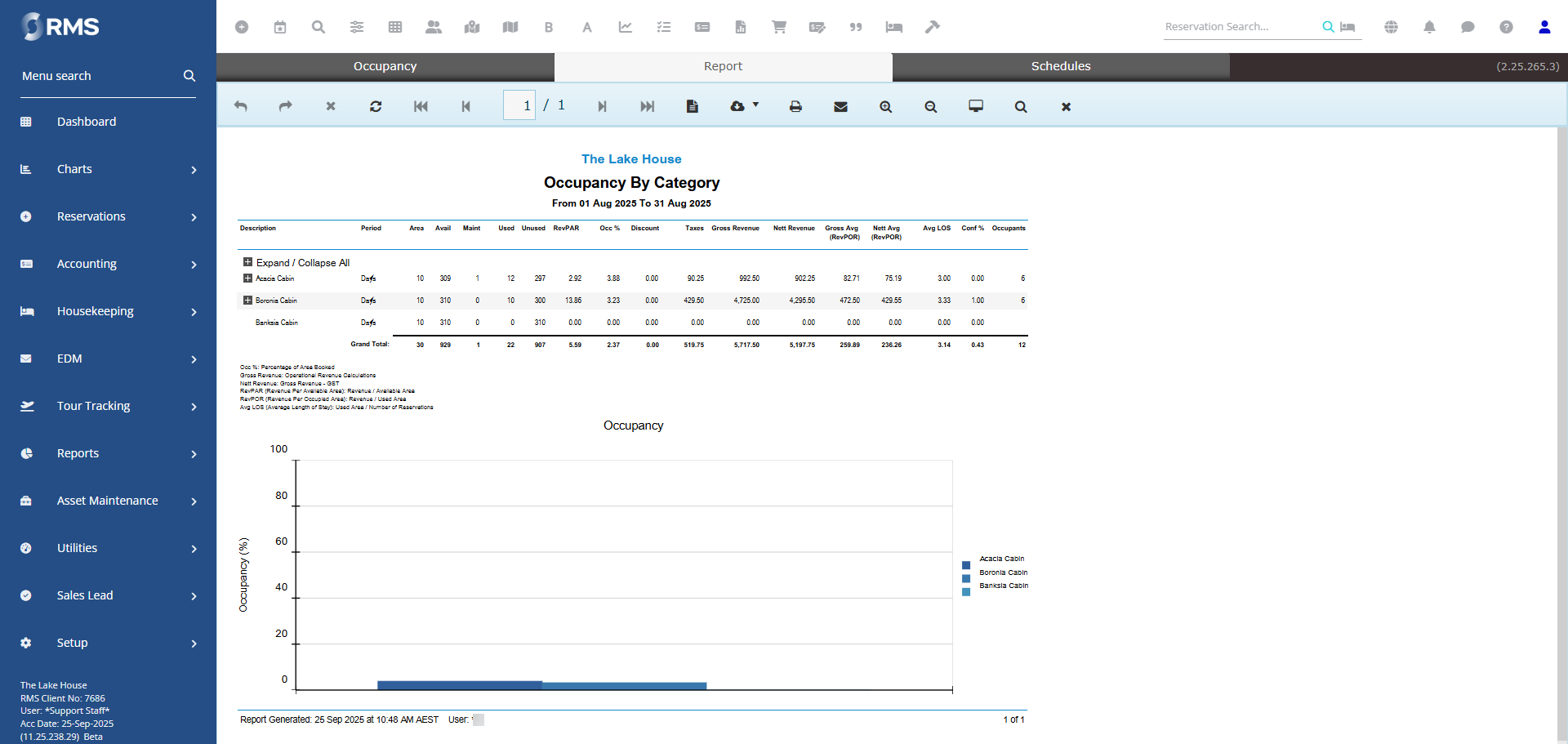The height and width of the screenshot is (744, 1568).
Task: Go to last page of report
Action: coord(648,106)
